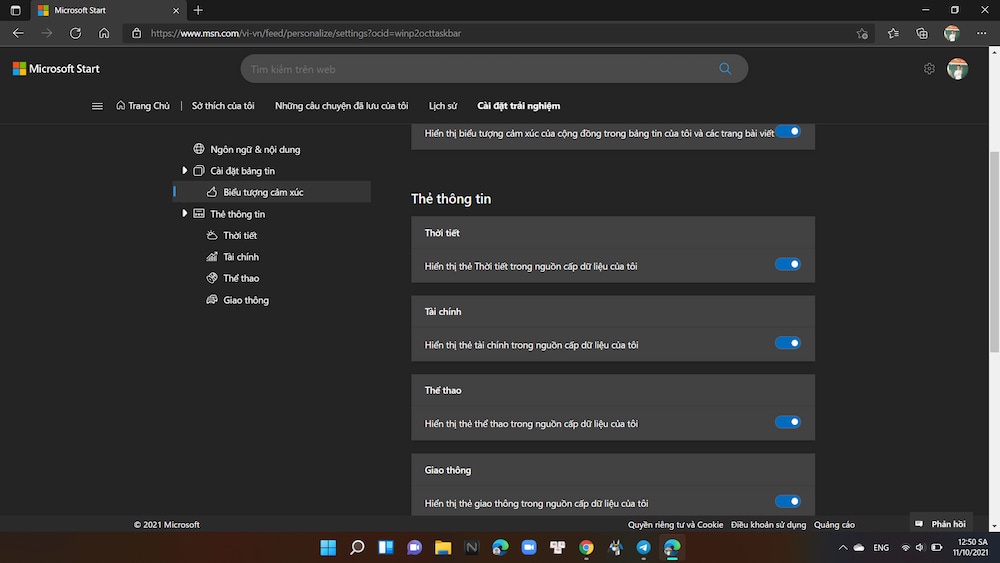
Task: Switch off the Giao thông card toggle
Action: tap(788, 502)
